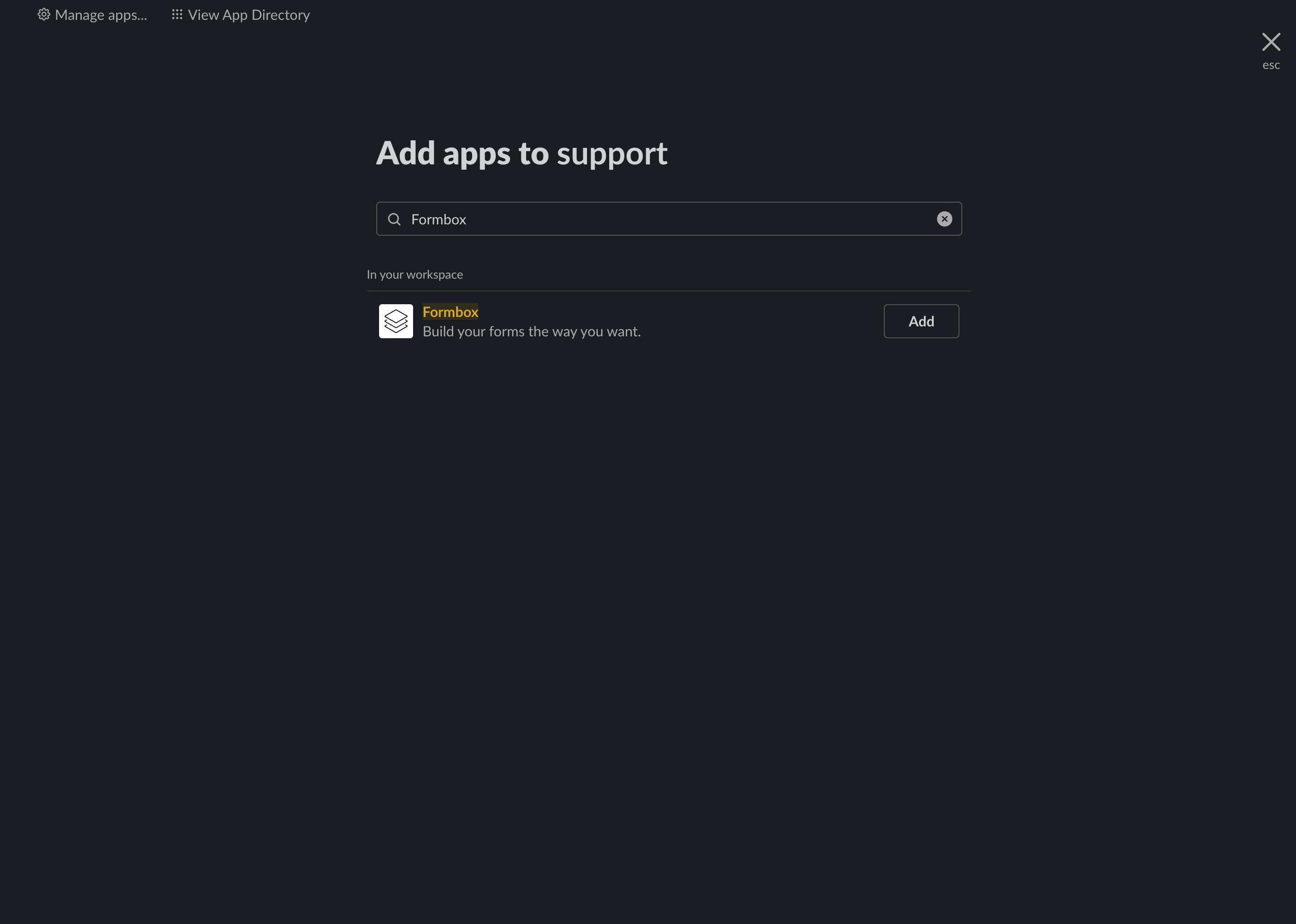Click blank space in the Formbox result row

click(763, 321)
